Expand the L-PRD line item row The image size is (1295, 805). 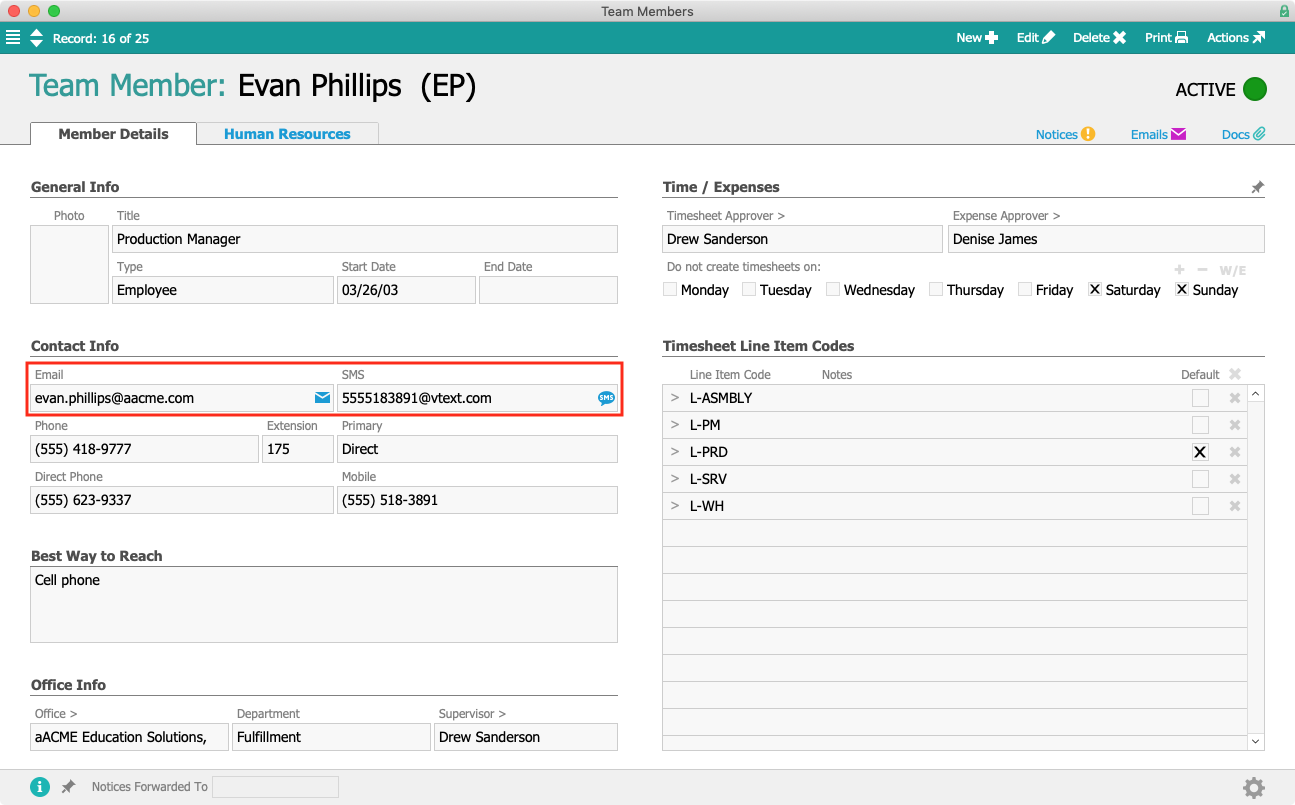coord(674,452)
